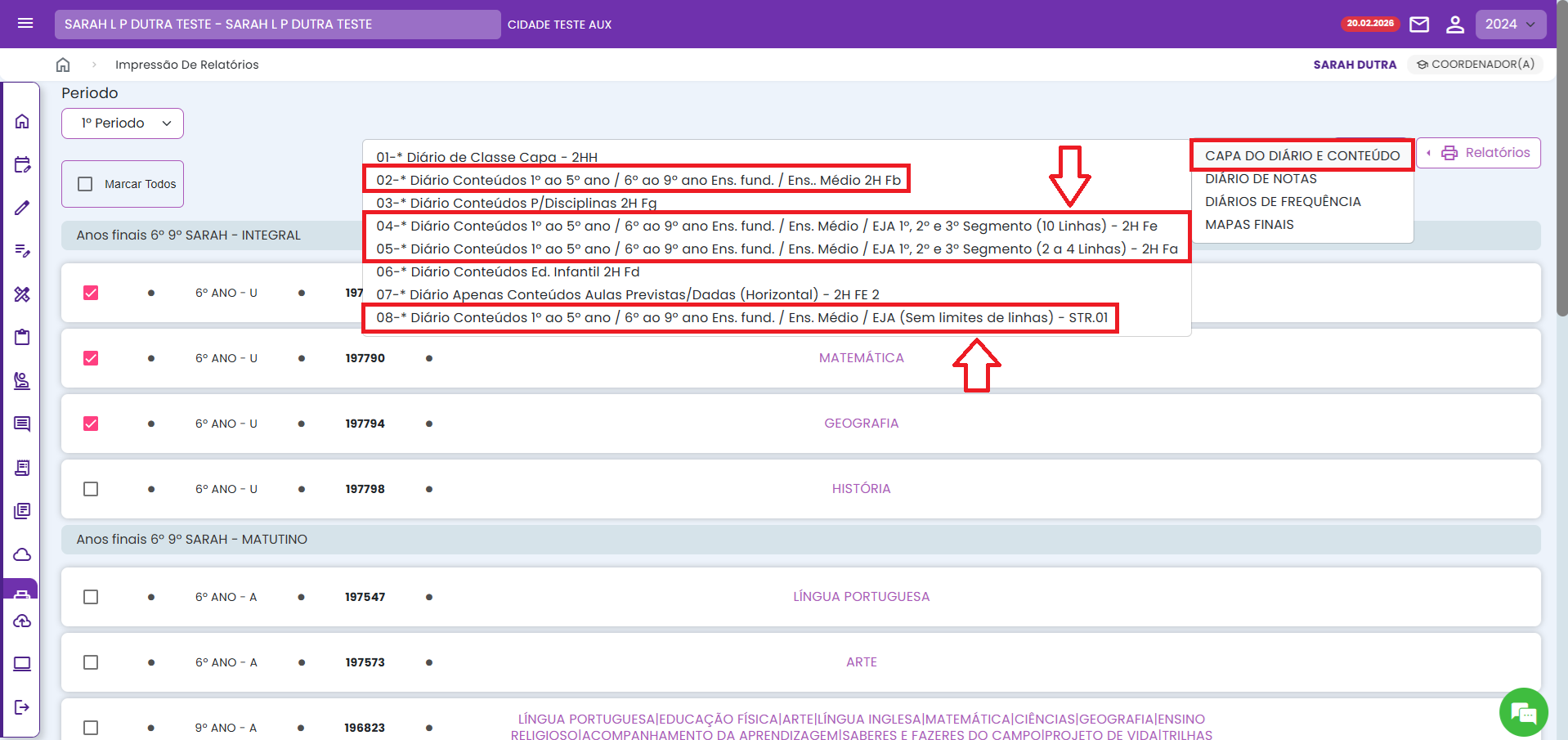Open the user profile icon
Viewport: 1568px width, 740px height.
1454,25
